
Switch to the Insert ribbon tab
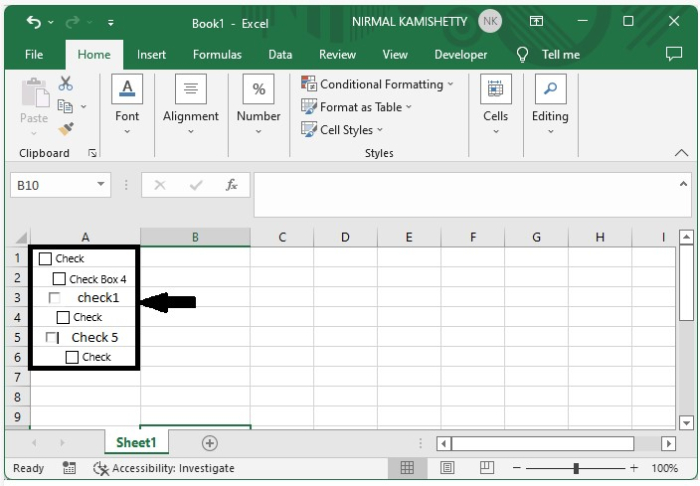click(151, 55)
